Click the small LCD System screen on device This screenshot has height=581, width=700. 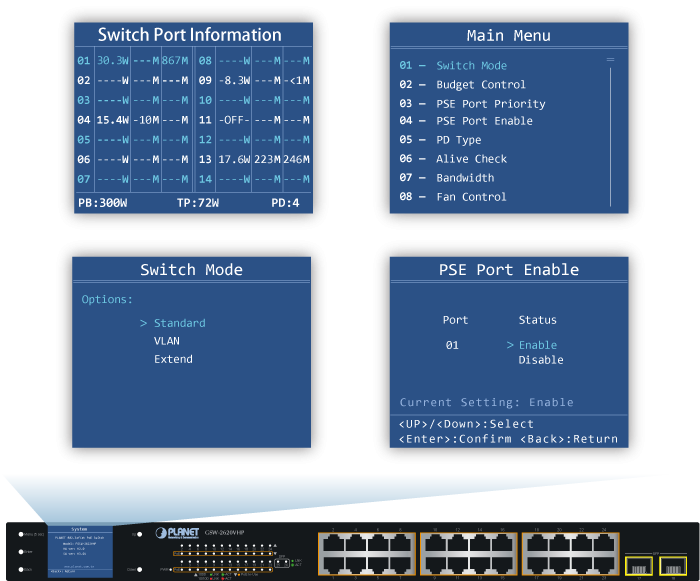pos(80,551)
